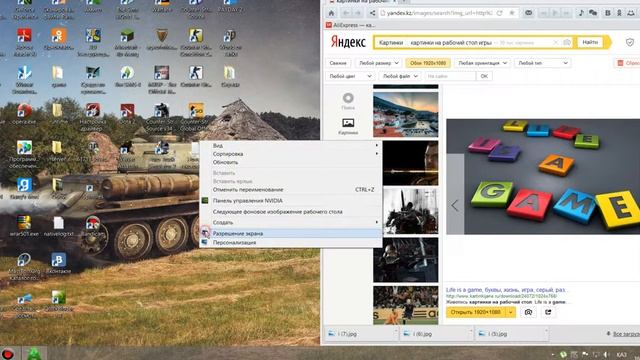Reload the page in the address bar
640x360 pixels.
pos(500,13)
